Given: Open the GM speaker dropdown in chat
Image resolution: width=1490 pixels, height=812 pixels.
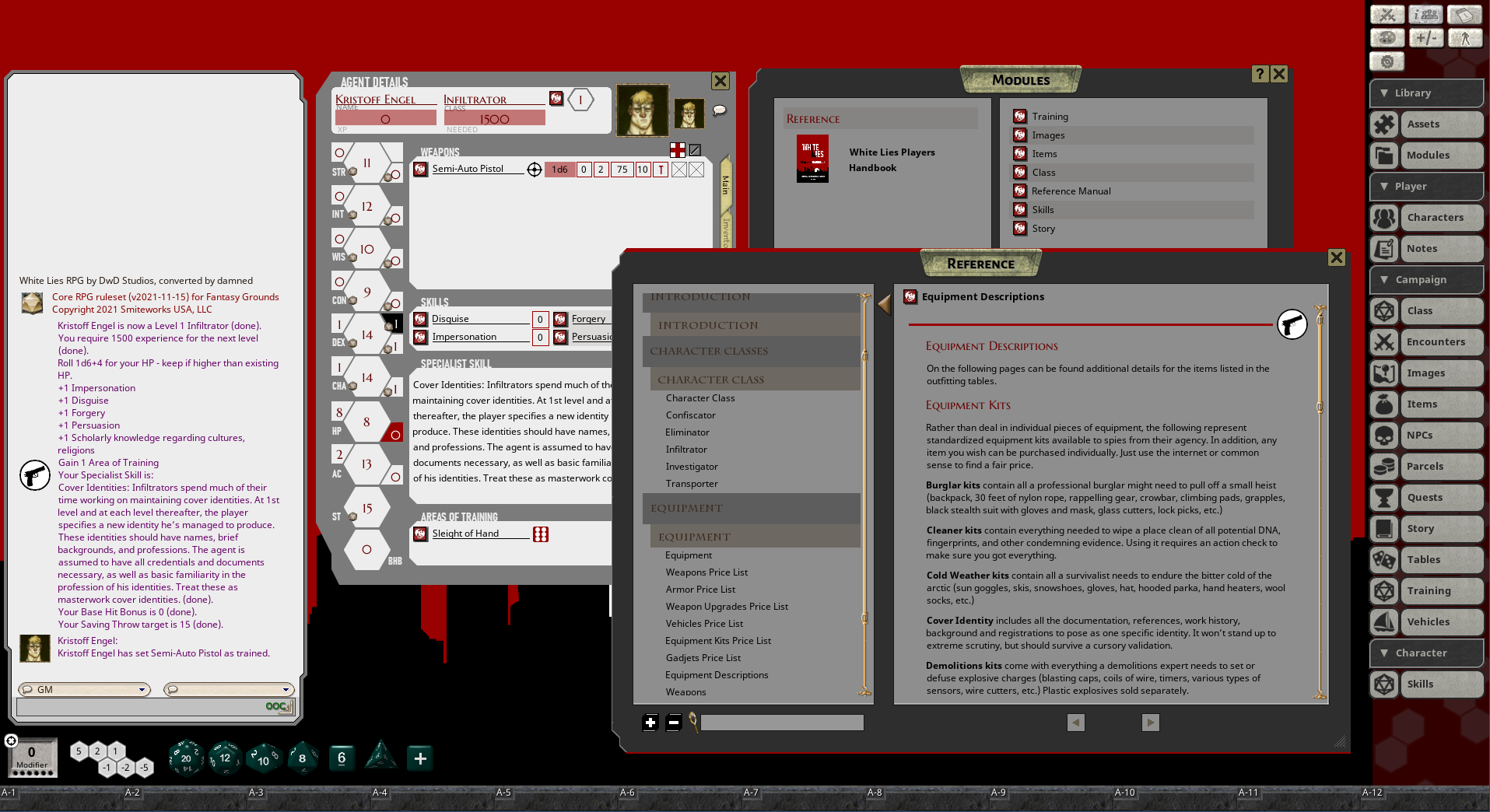Looking at the screenshot, I should (84, 689).
